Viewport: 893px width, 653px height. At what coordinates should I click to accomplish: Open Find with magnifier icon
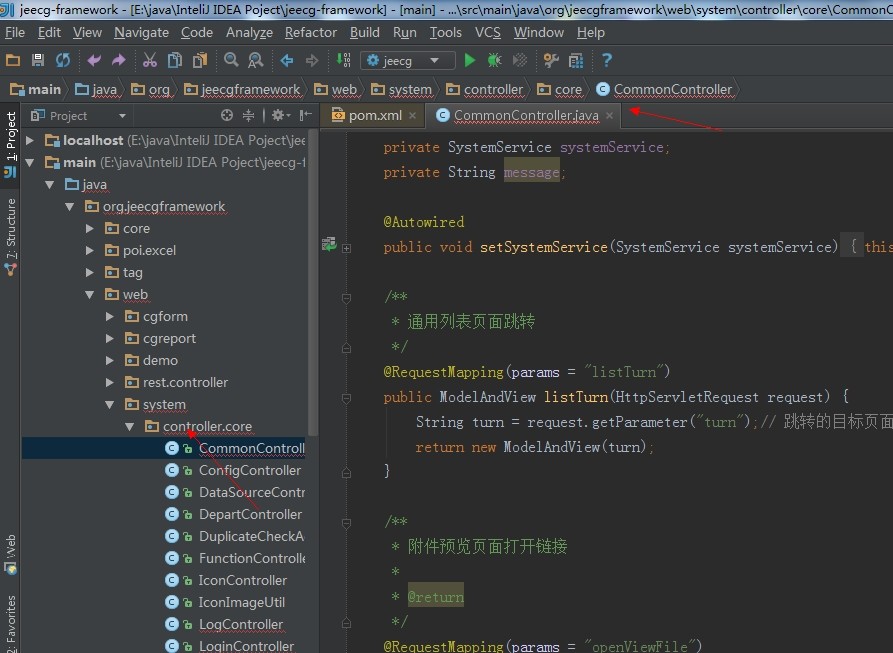(x=229, y=60)
